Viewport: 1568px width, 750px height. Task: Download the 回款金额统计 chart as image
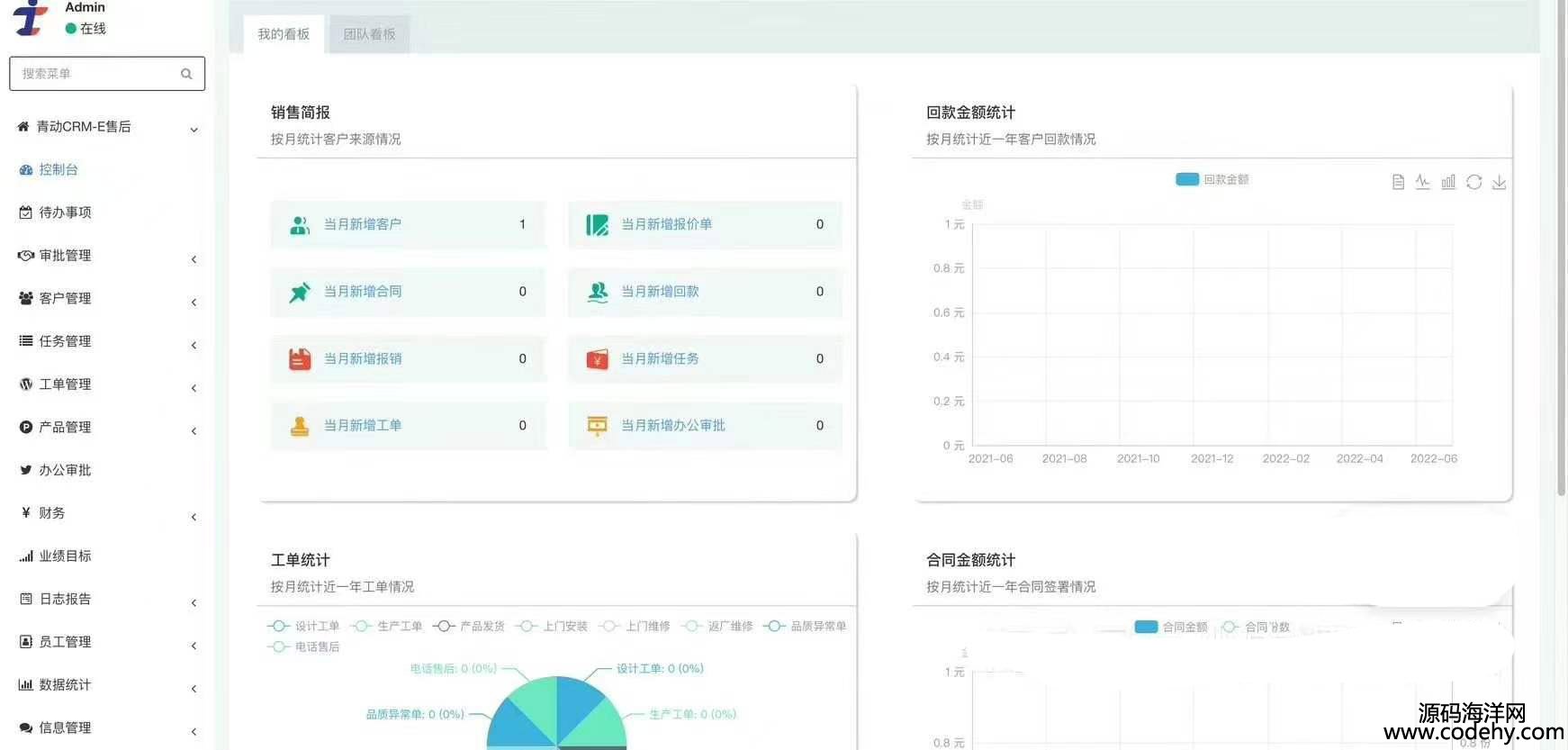(1499, 182)
